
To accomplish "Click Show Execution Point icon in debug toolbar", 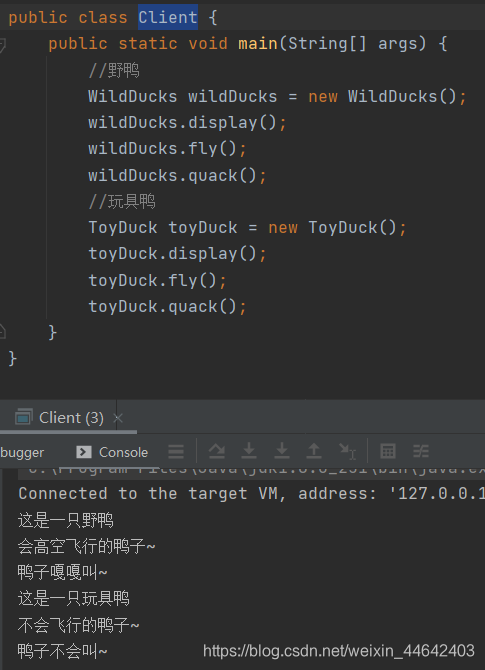I will [x=176, y=451].
